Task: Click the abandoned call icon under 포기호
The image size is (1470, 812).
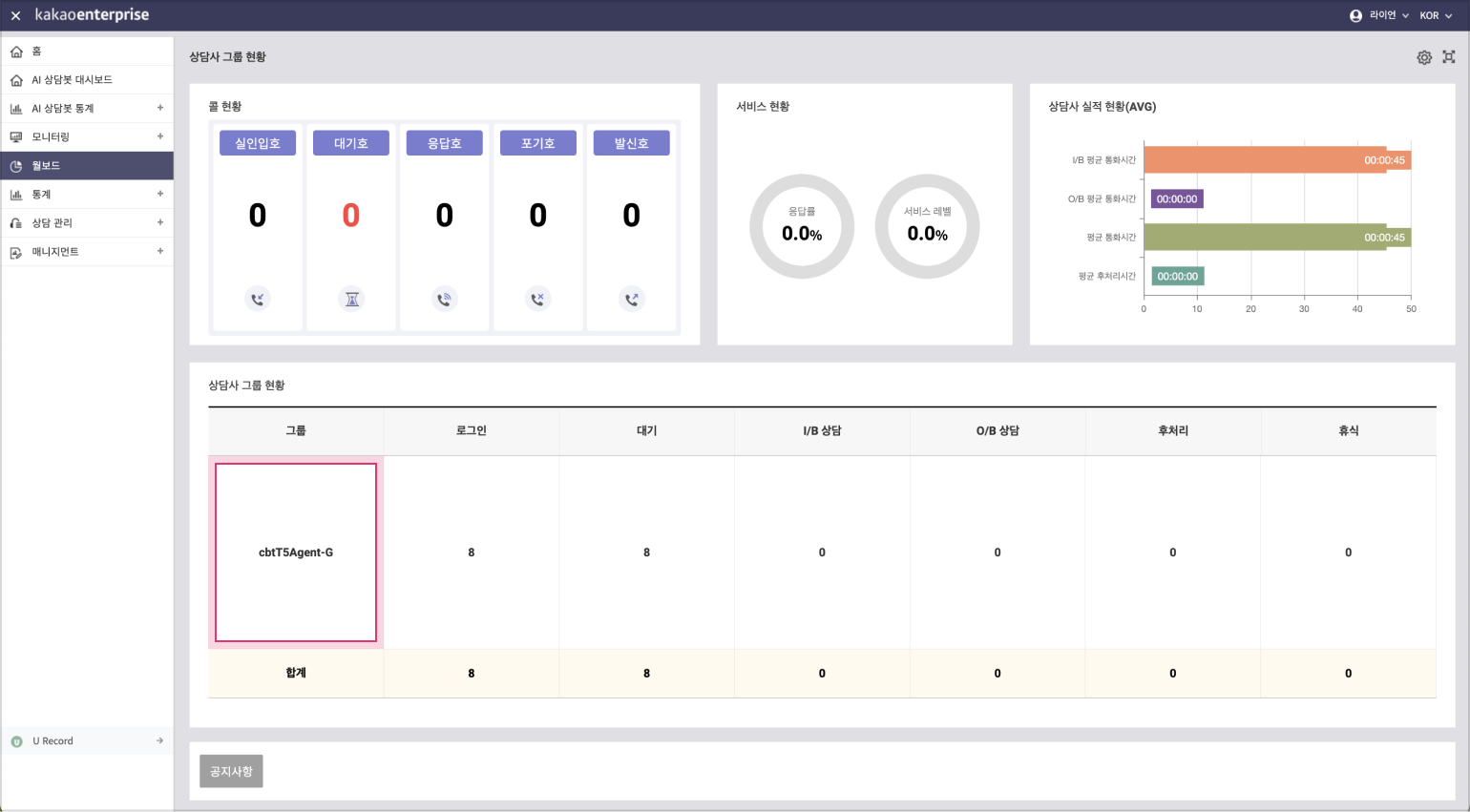Action: (x=538, y=300)
